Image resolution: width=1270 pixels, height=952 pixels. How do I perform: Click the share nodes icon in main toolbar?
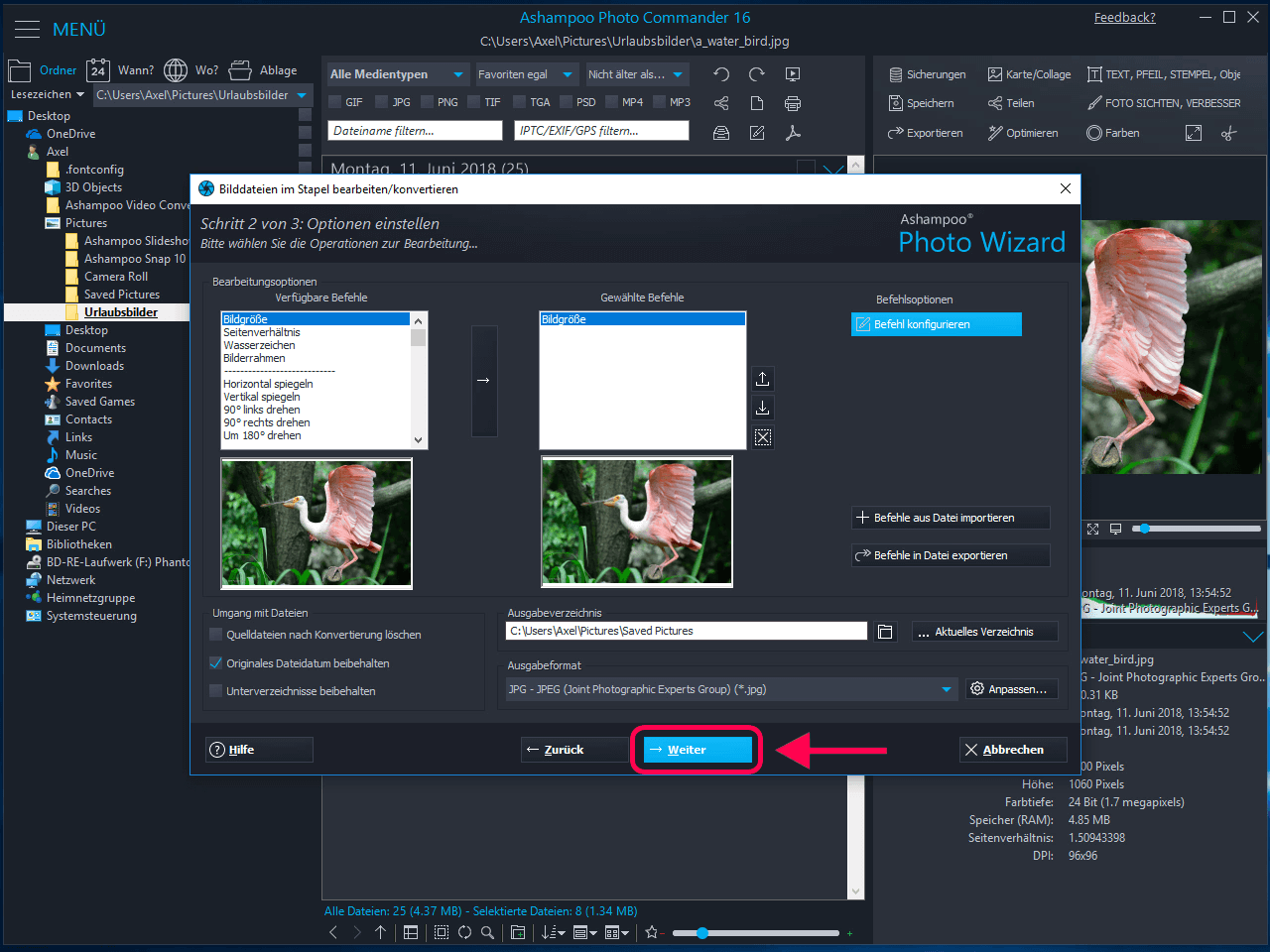(721, 103)
